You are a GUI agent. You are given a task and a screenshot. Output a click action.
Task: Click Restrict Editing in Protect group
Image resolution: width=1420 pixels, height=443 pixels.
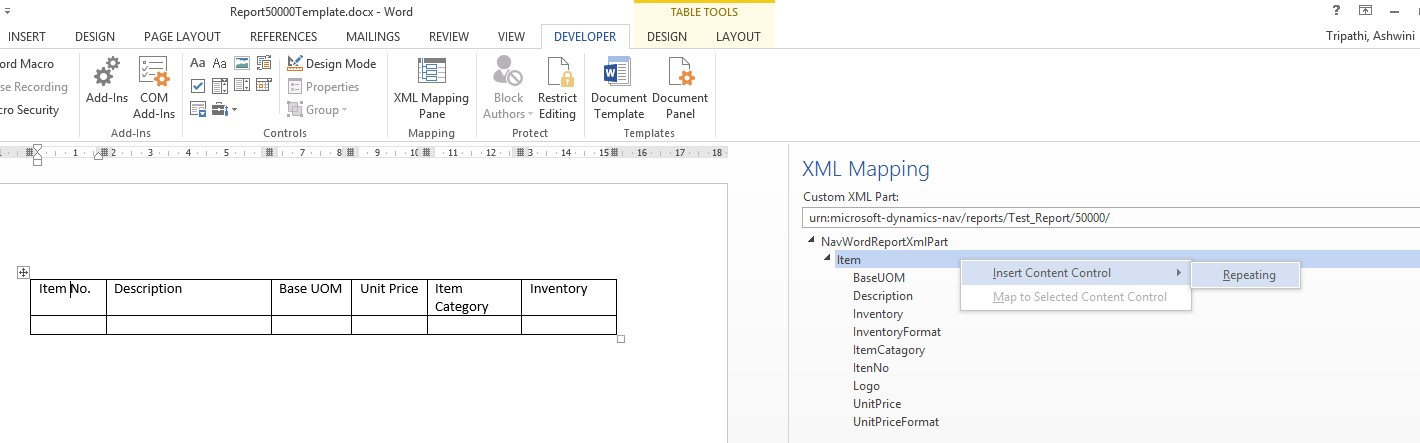pos(557,87)
